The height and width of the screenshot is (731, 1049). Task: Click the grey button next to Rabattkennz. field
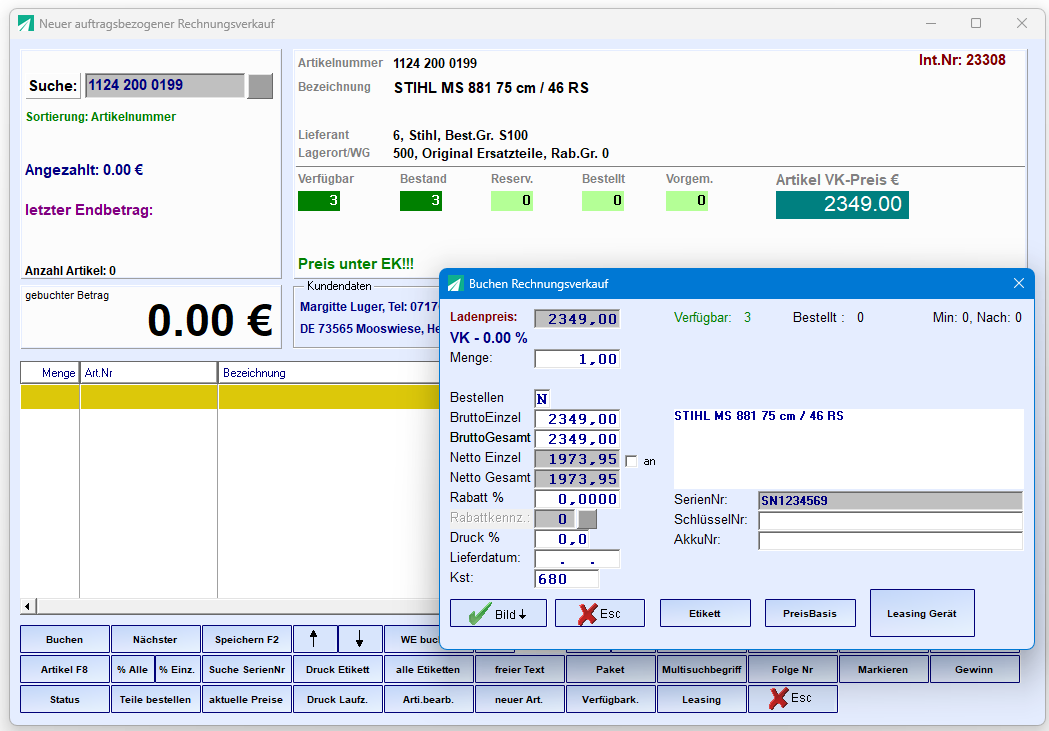tap(587, 519)
